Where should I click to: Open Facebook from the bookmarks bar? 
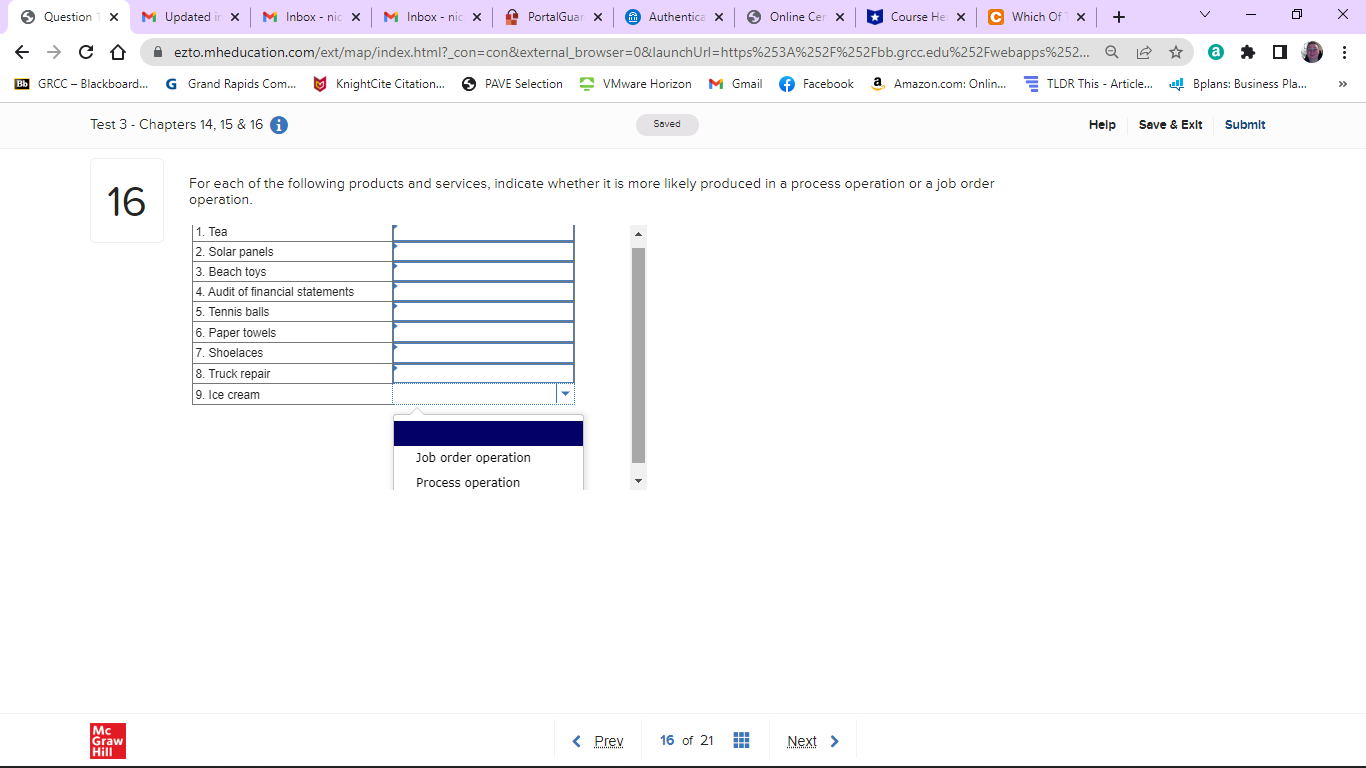click(x=816, y=84)
